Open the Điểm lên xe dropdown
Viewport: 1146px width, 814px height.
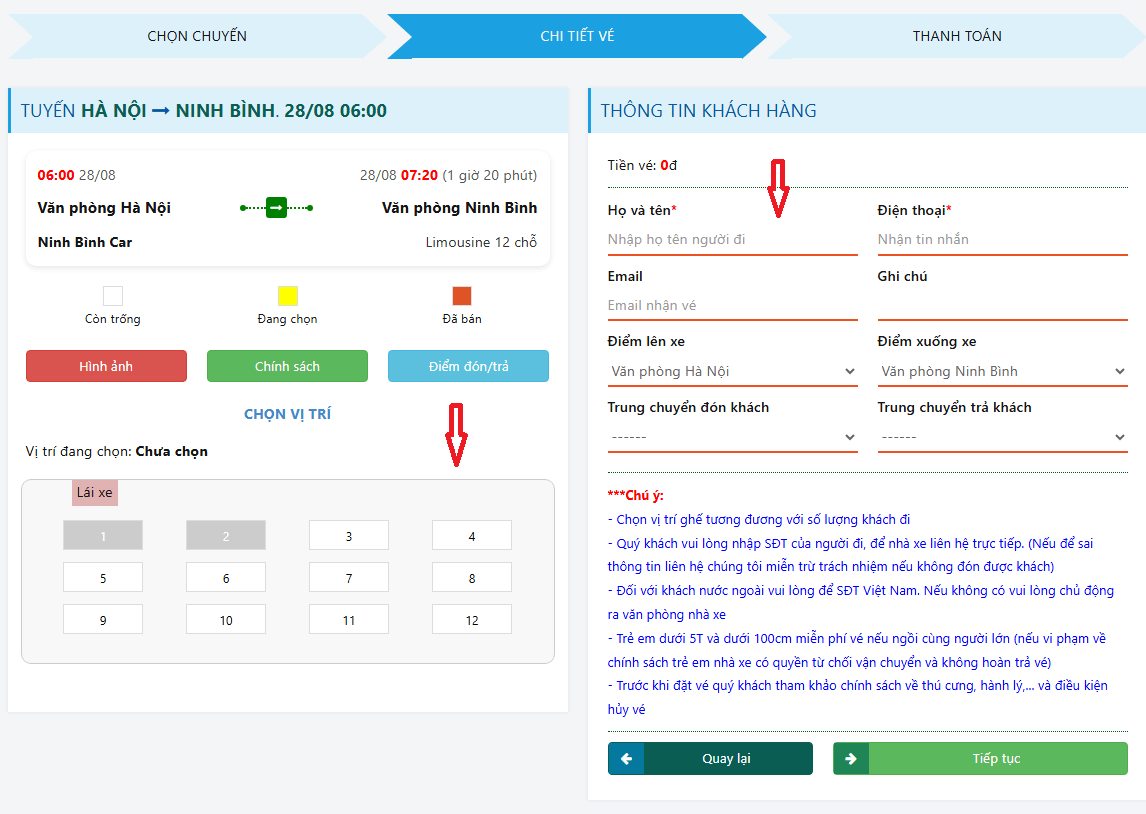tap(732, 372)
